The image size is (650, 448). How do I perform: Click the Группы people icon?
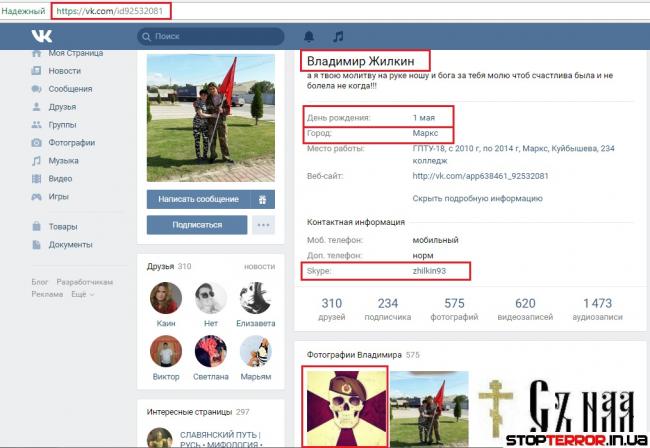(36, 124)
